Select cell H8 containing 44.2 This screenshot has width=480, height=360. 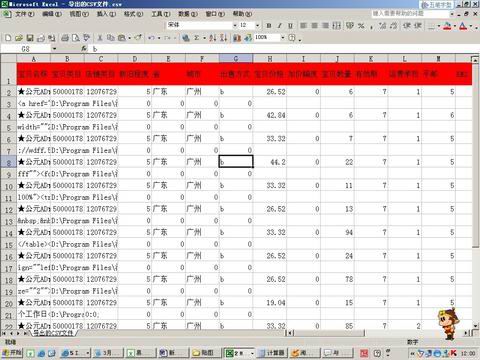coord(269,162)
